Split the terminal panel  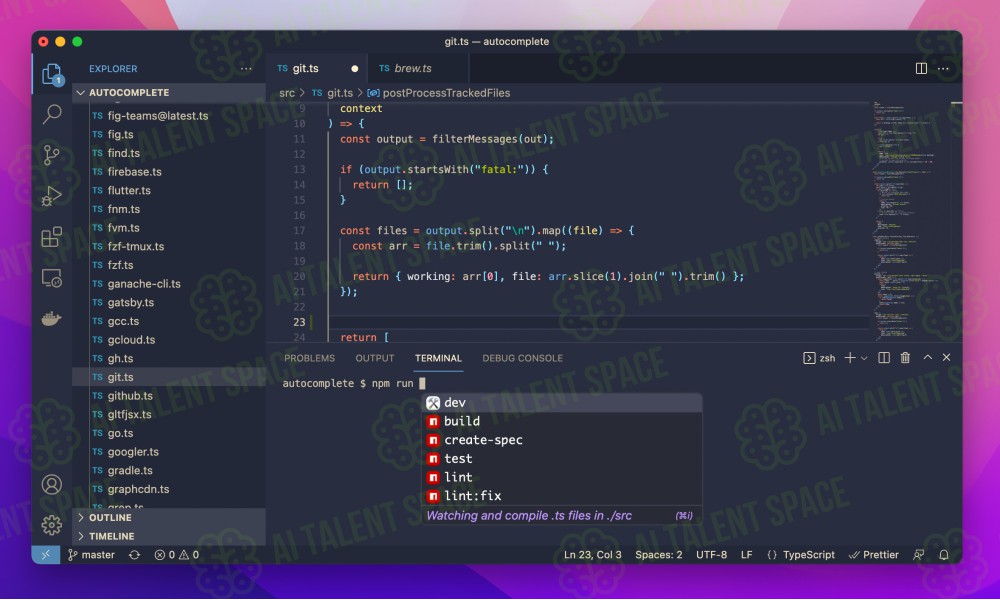884,358
